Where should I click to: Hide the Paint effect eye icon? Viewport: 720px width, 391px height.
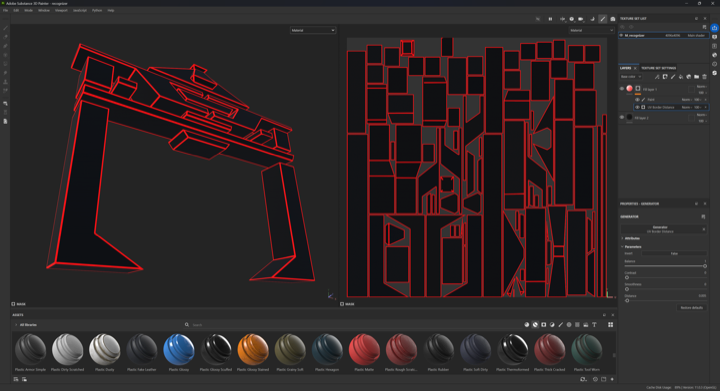click(x=637, y=100)
